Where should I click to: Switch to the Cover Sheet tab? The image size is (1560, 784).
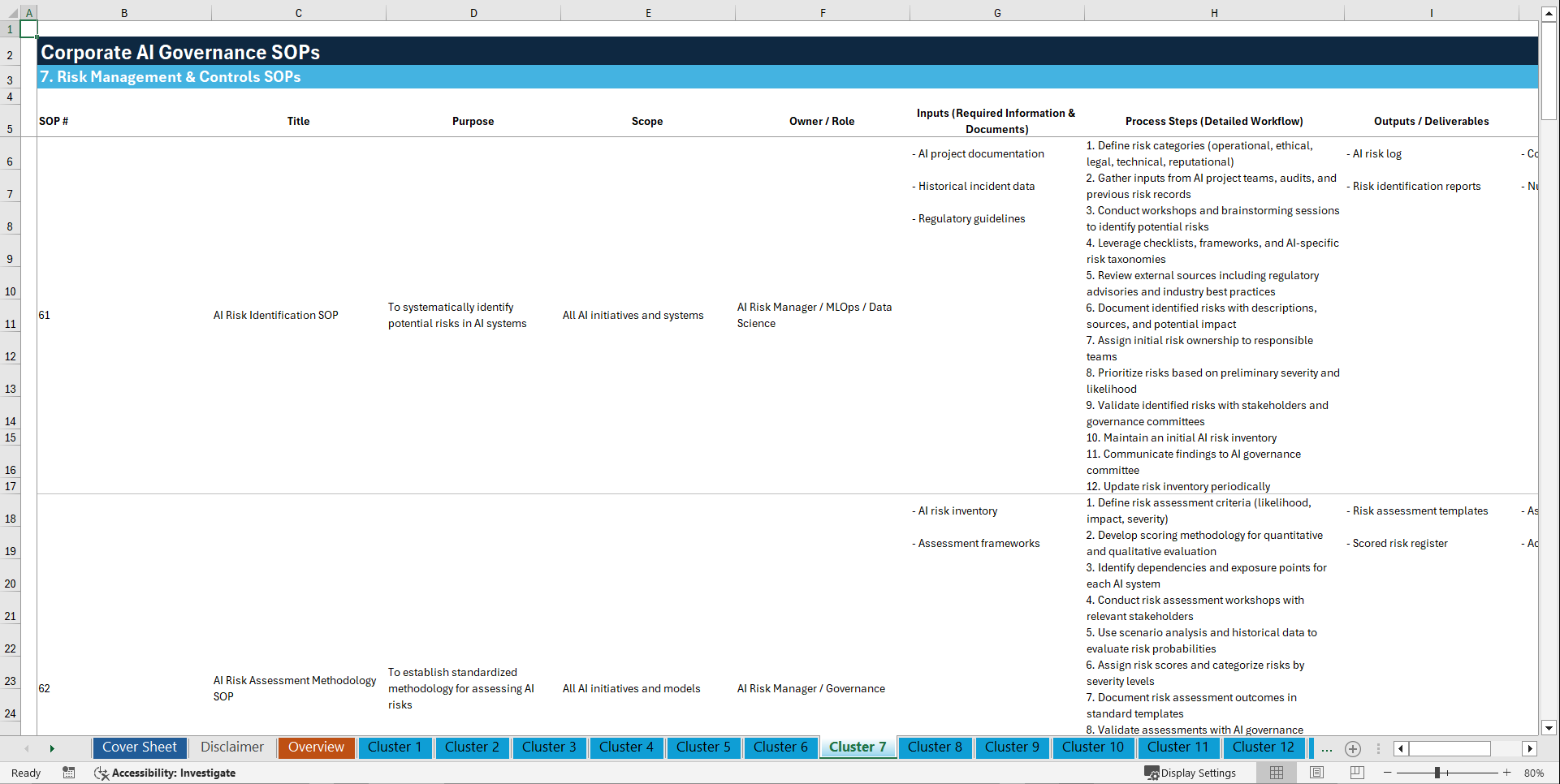coord(139,747)
